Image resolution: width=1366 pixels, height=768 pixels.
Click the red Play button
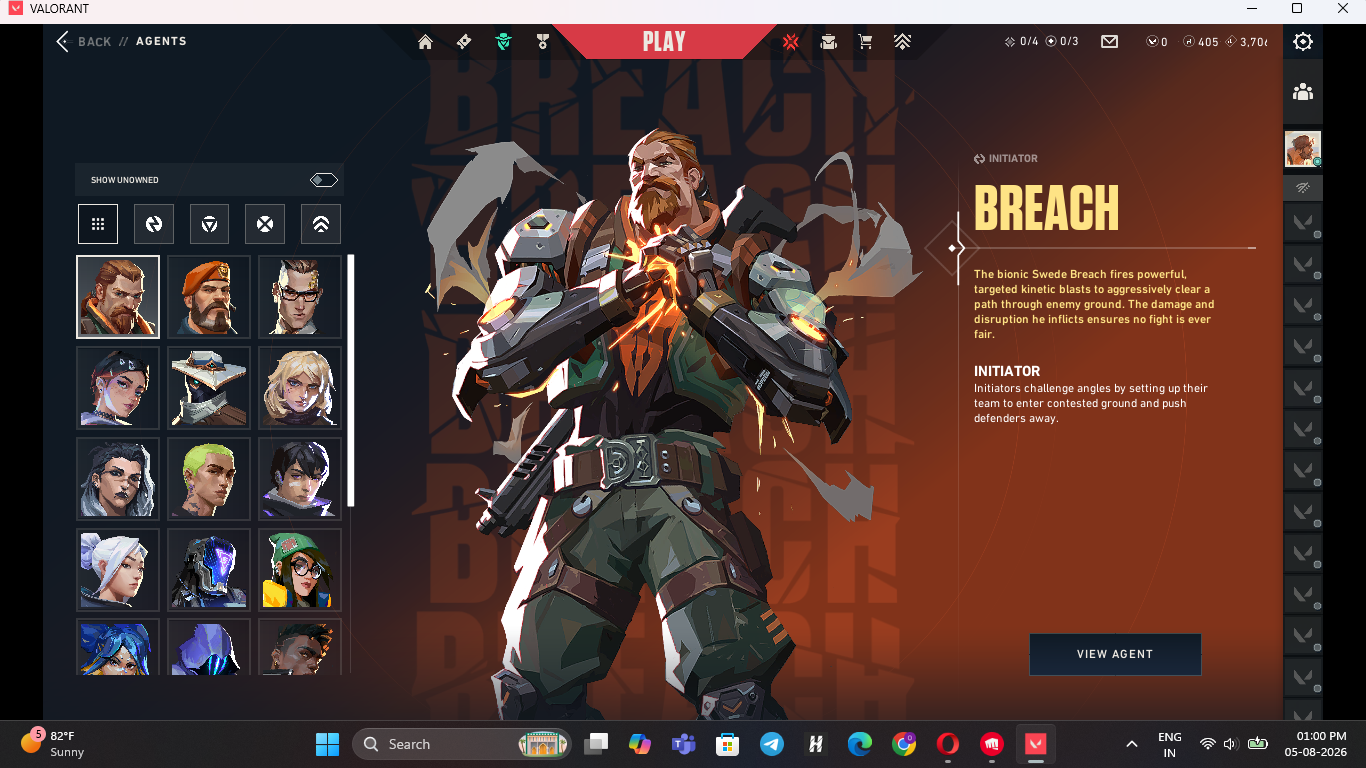point(664,42)
